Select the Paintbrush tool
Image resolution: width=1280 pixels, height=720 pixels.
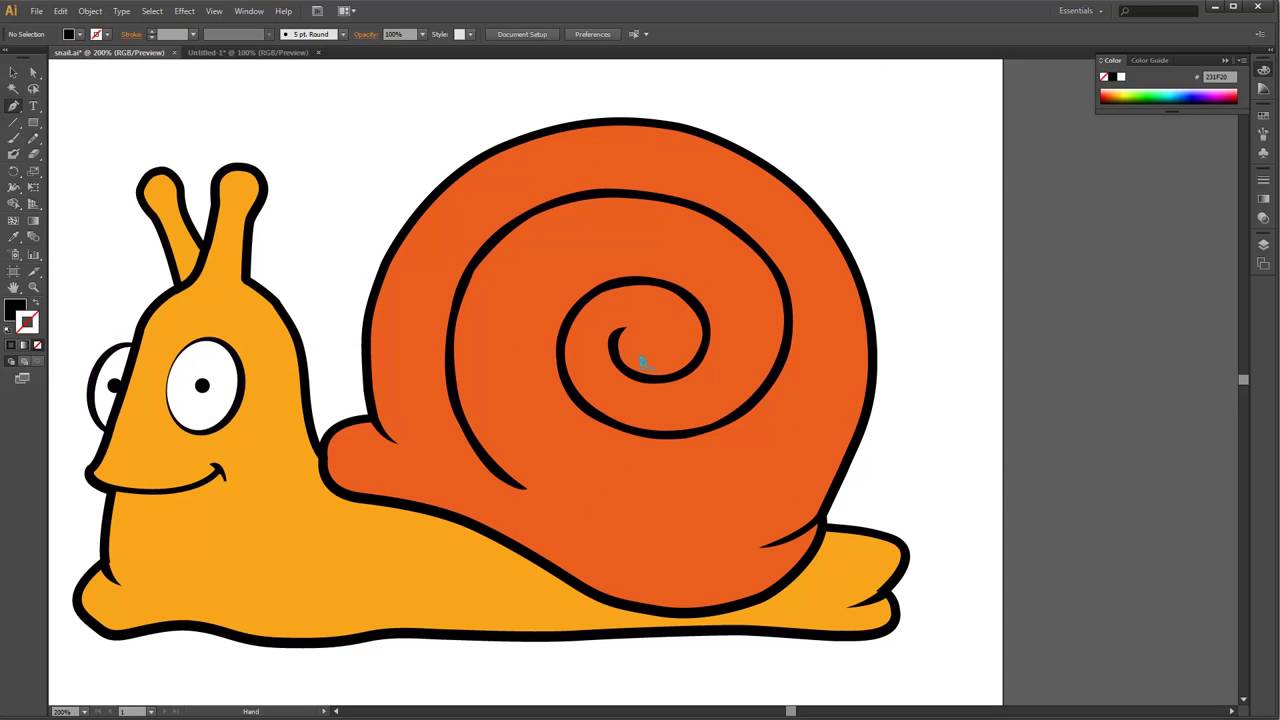tap(13, 138)
